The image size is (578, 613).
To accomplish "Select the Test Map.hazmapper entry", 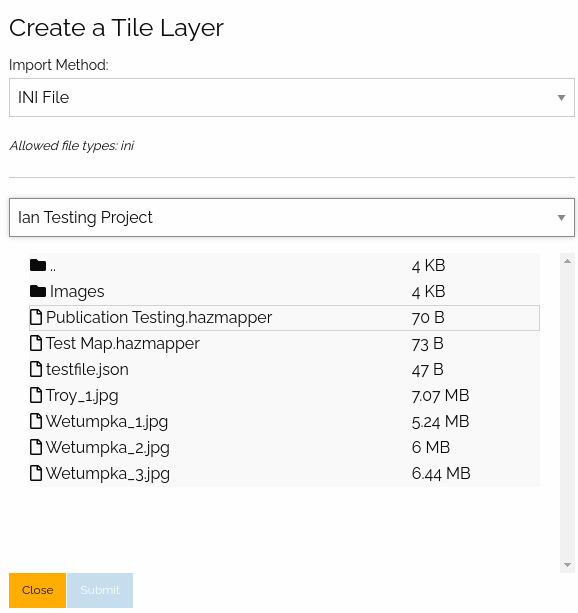I will 284,343.
